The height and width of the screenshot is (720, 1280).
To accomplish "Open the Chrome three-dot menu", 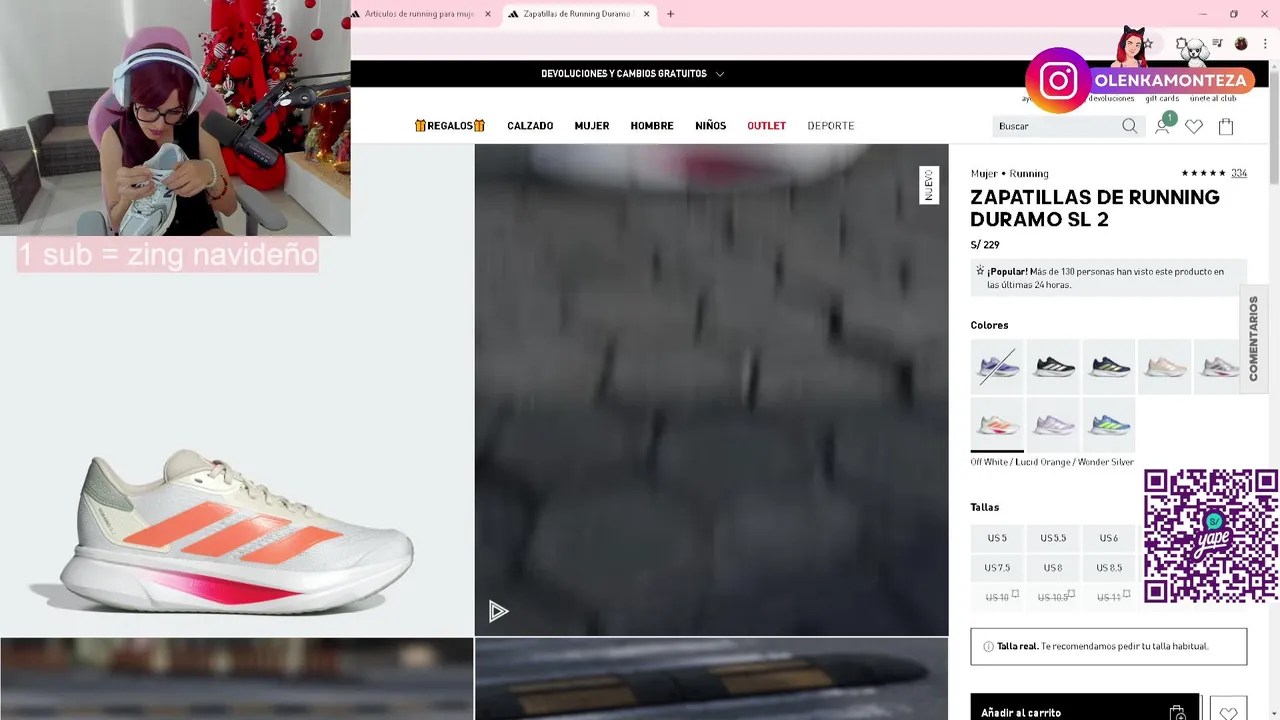I will pyautogui.click(x=1265, y=44).
